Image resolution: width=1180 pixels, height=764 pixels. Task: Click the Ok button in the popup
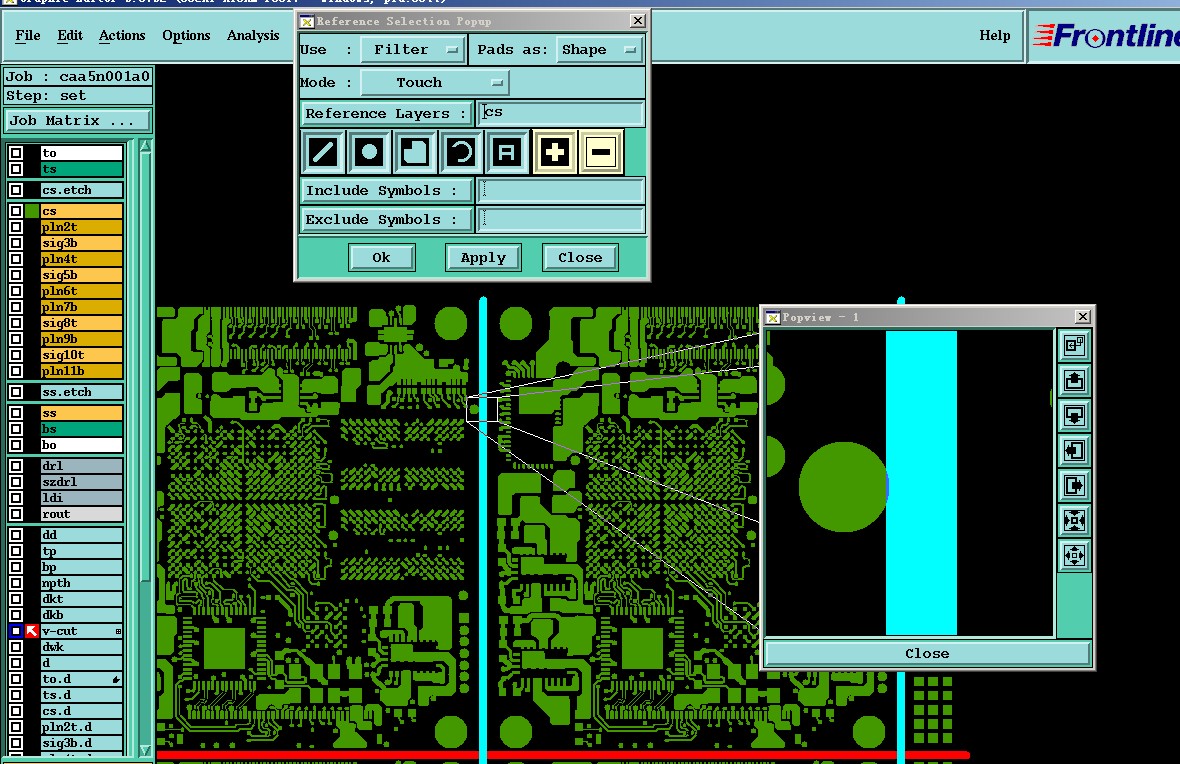[x=382, y=257]
